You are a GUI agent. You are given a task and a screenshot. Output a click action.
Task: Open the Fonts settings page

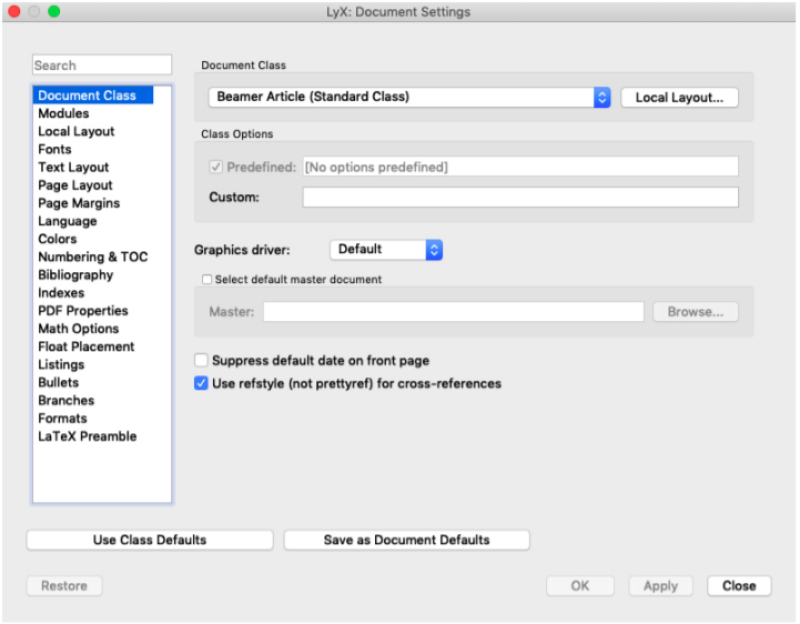coord(55,149)
